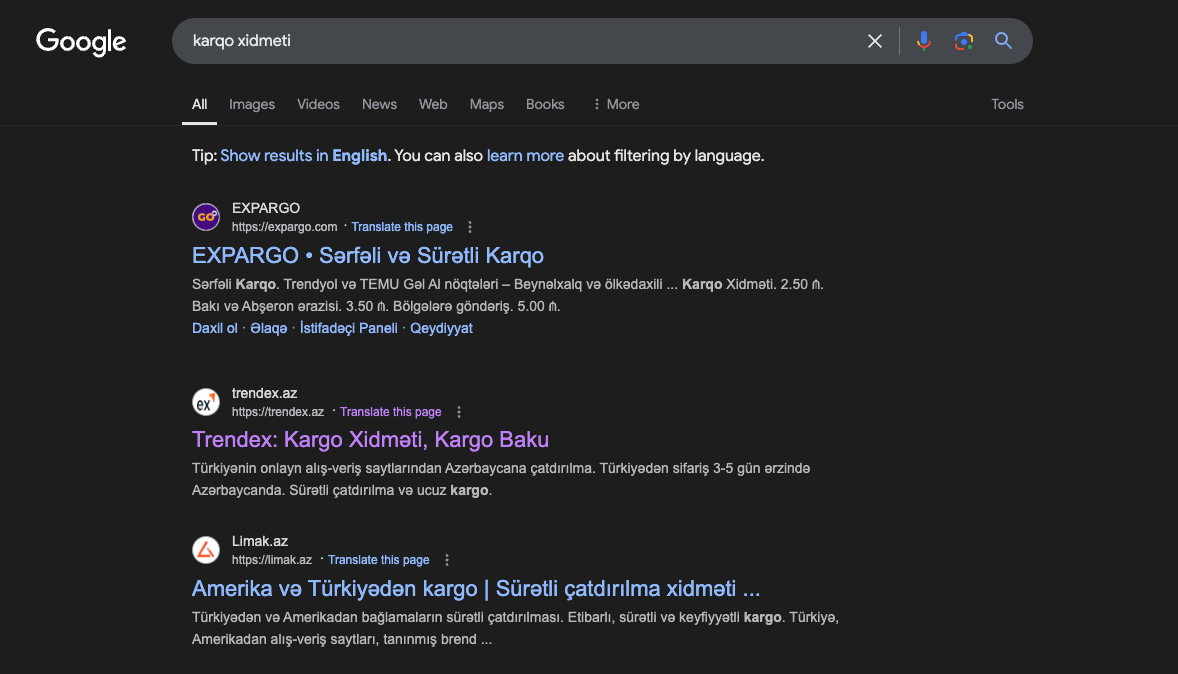Open the Tools filter options

(1007, 104)
